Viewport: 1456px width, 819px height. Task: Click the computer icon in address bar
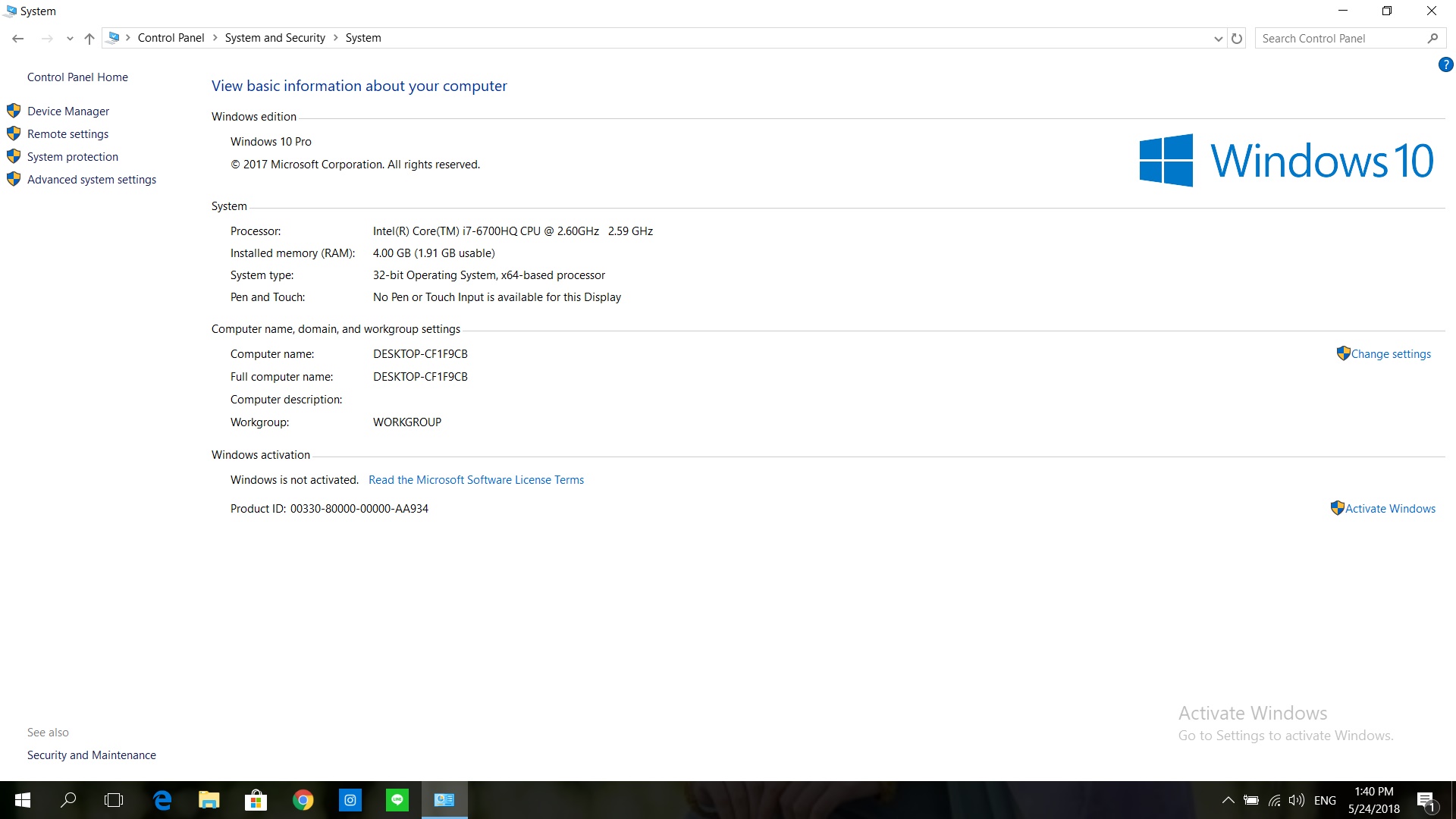[x=114, y=37]
